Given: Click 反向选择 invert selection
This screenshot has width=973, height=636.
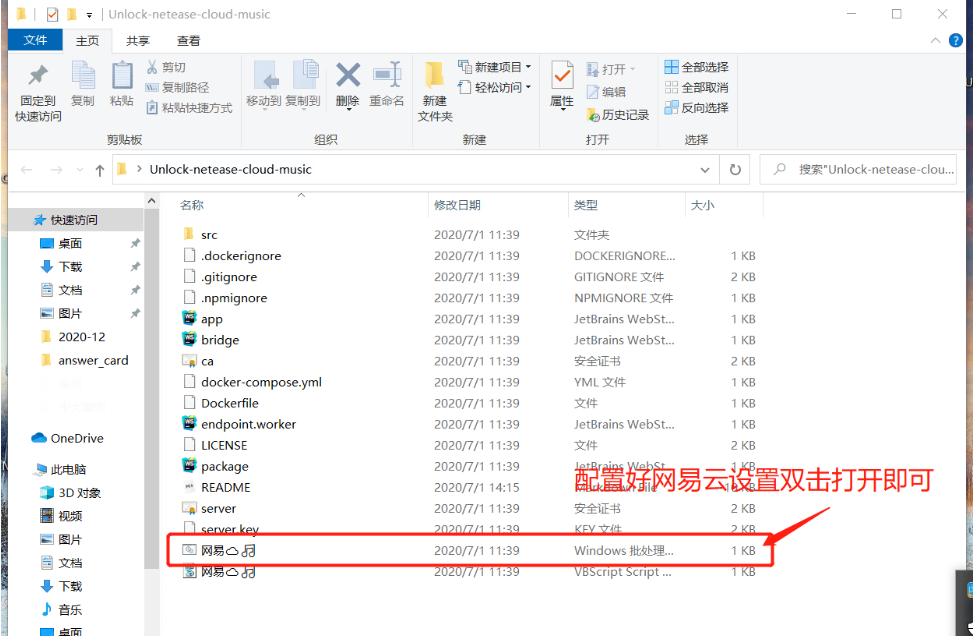Looking at the screenshot, I should click(696, 107).
